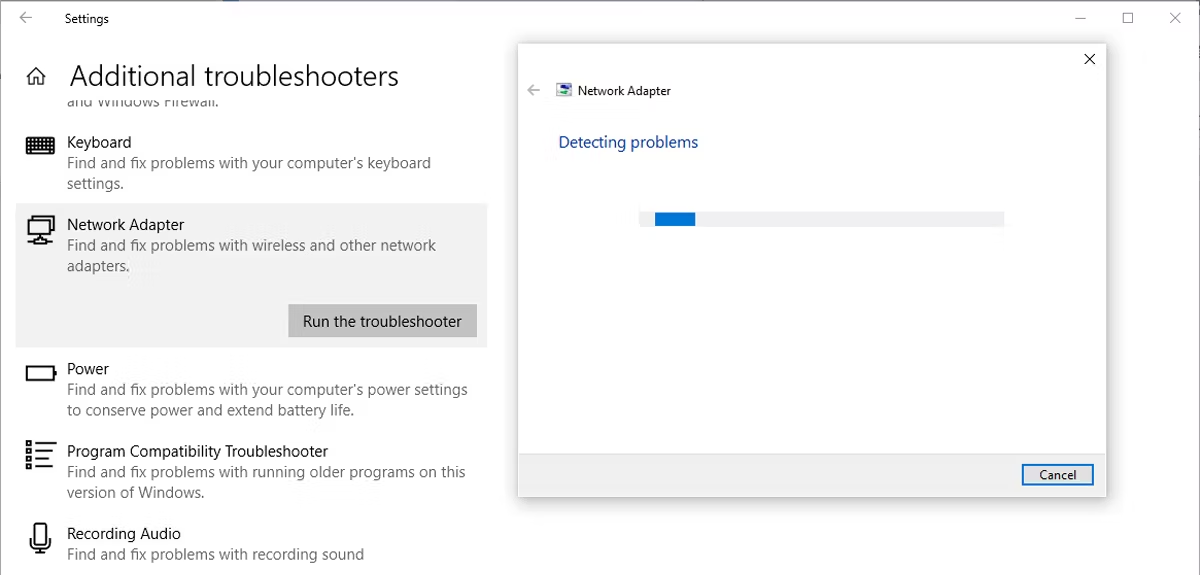Go to Settings Home icon
This screenshot has width=1200, height=575.
[x=36, y=77]
